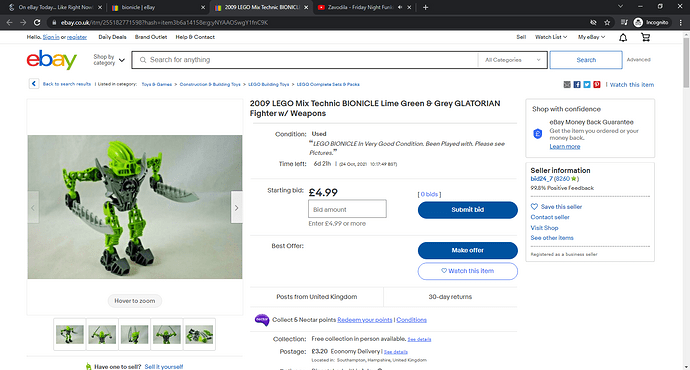Bookmark this page with star icon
The width and height of the screenshot is (690, 370).
pyautogui.click(x=607, y=22)
